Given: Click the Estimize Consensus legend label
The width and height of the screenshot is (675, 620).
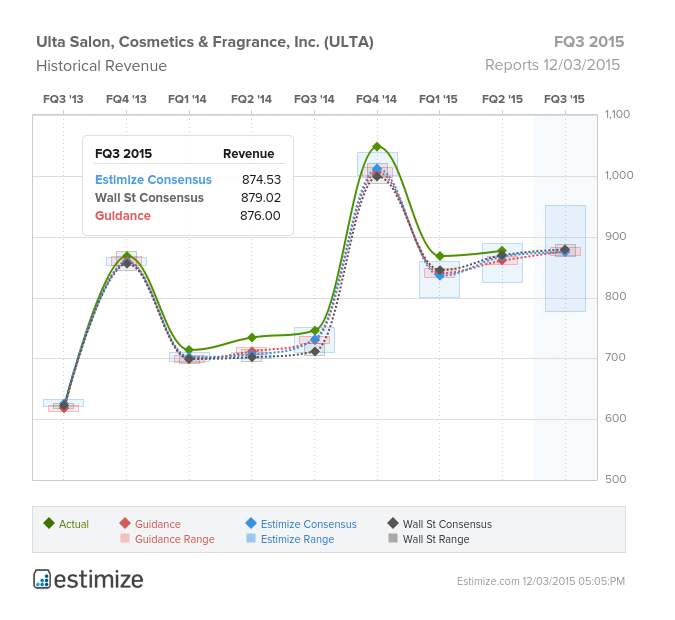Looking at the screenshot, I should [309, 524].
